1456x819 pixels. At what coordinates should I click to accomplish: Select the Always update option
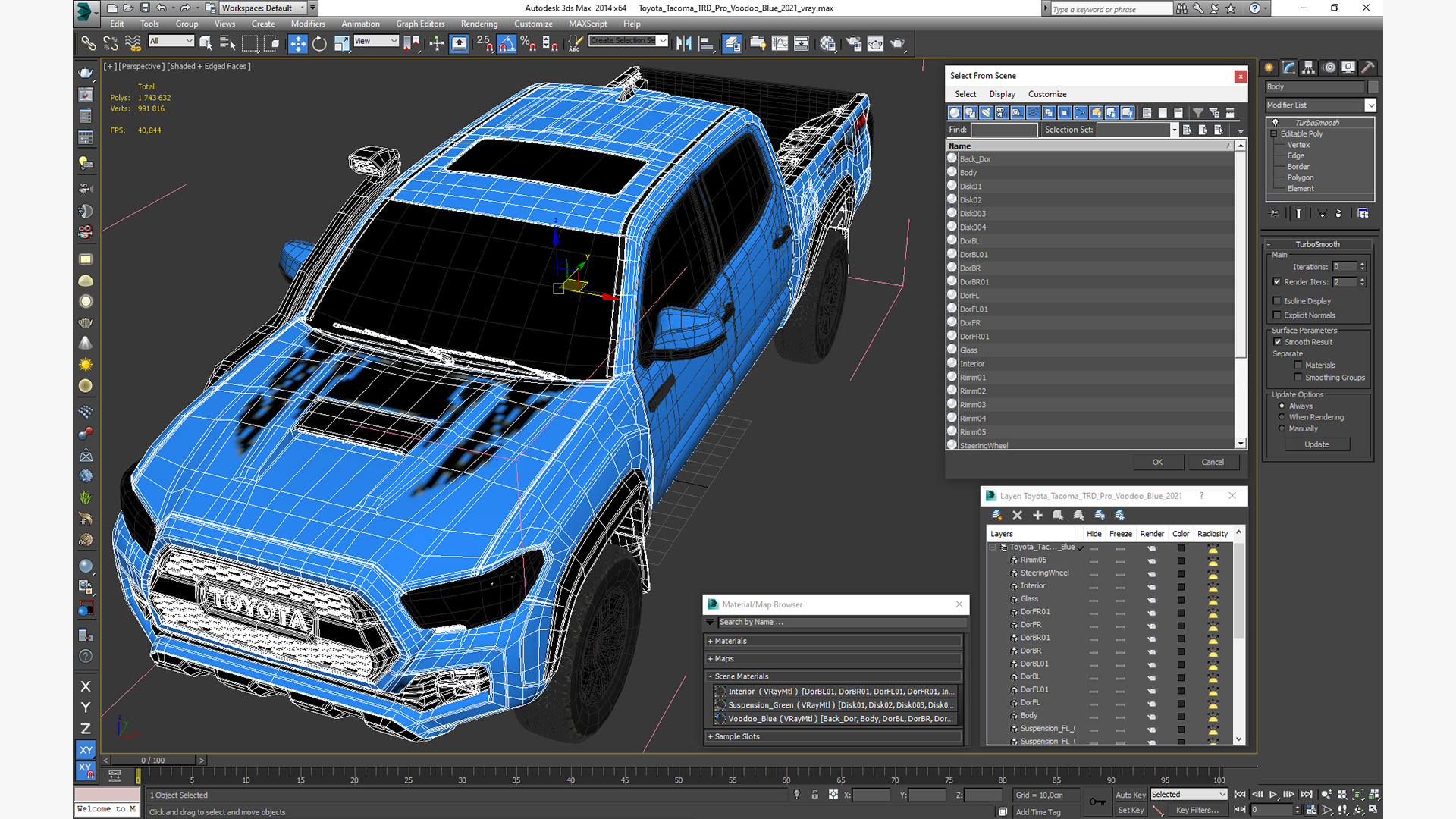coord(1282,406)
